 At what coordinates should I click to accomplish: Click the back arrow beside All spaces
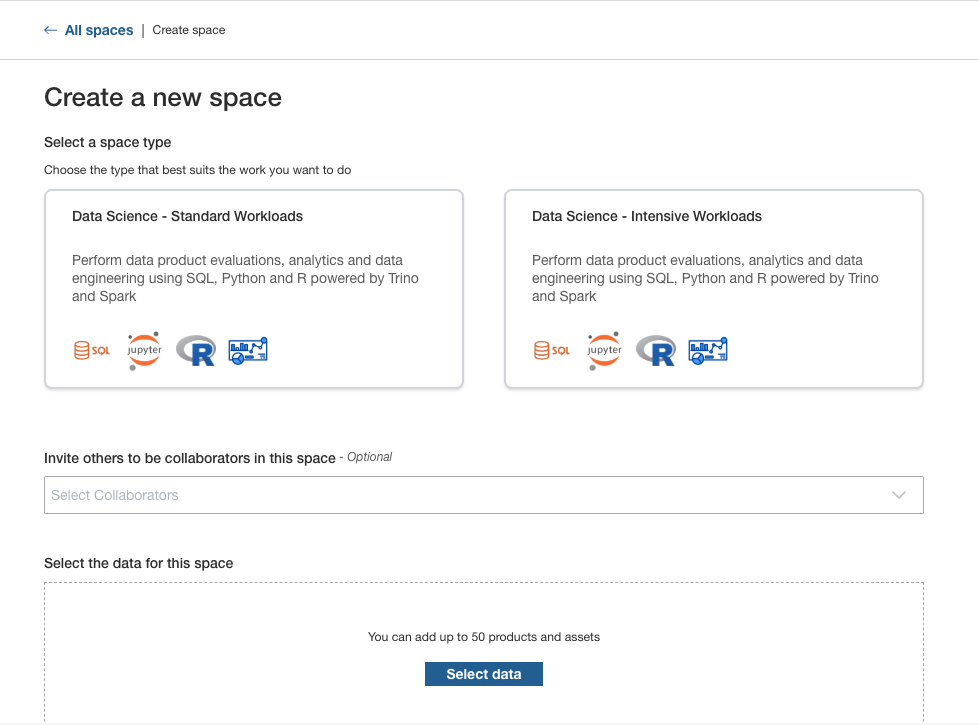tap(51, 30)
